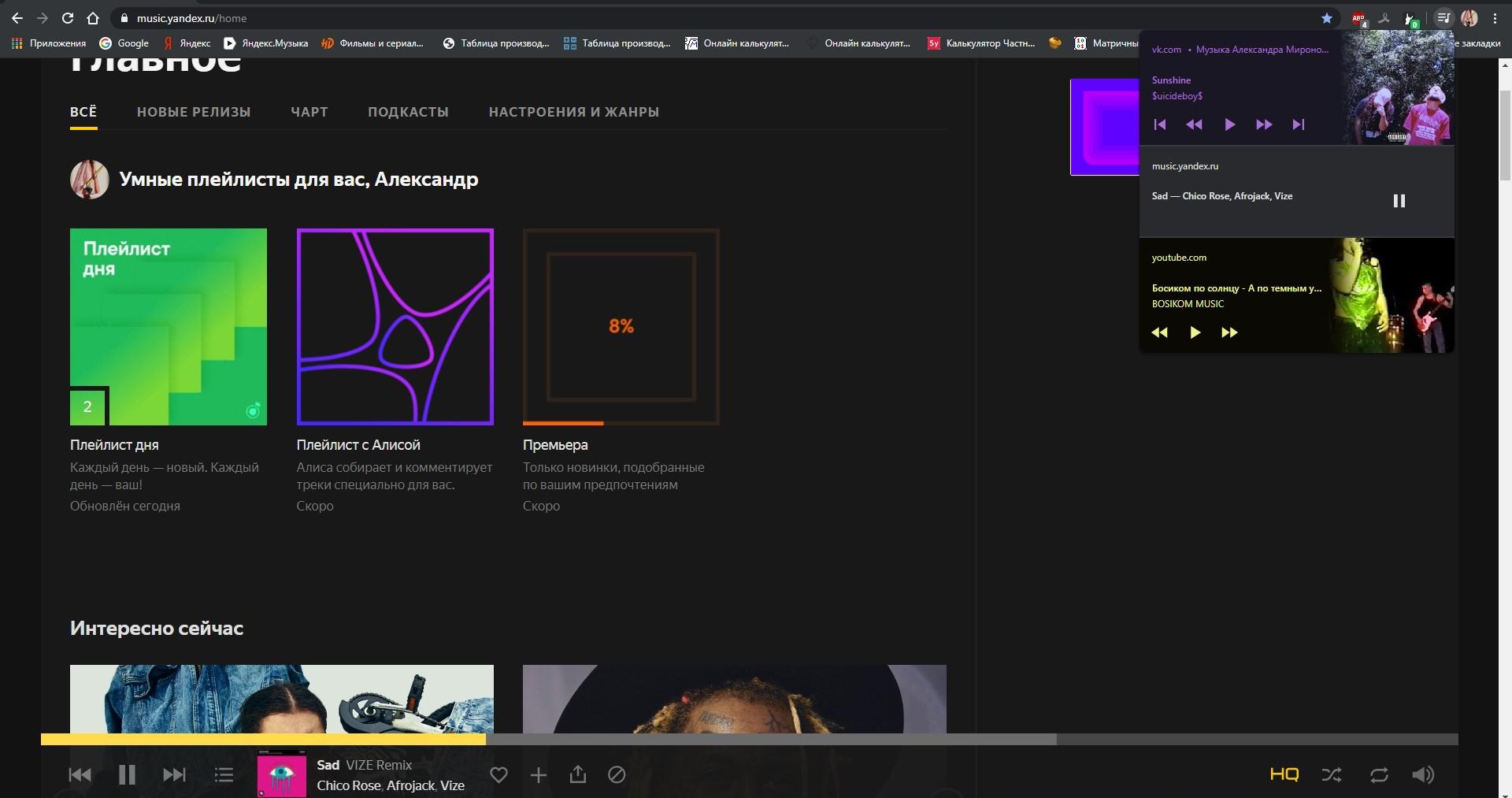This screenshot has width=1512, height=798.
Task: Pause Sad in music.yandex.ru media popup
Action: click(x=1399, y=201)
